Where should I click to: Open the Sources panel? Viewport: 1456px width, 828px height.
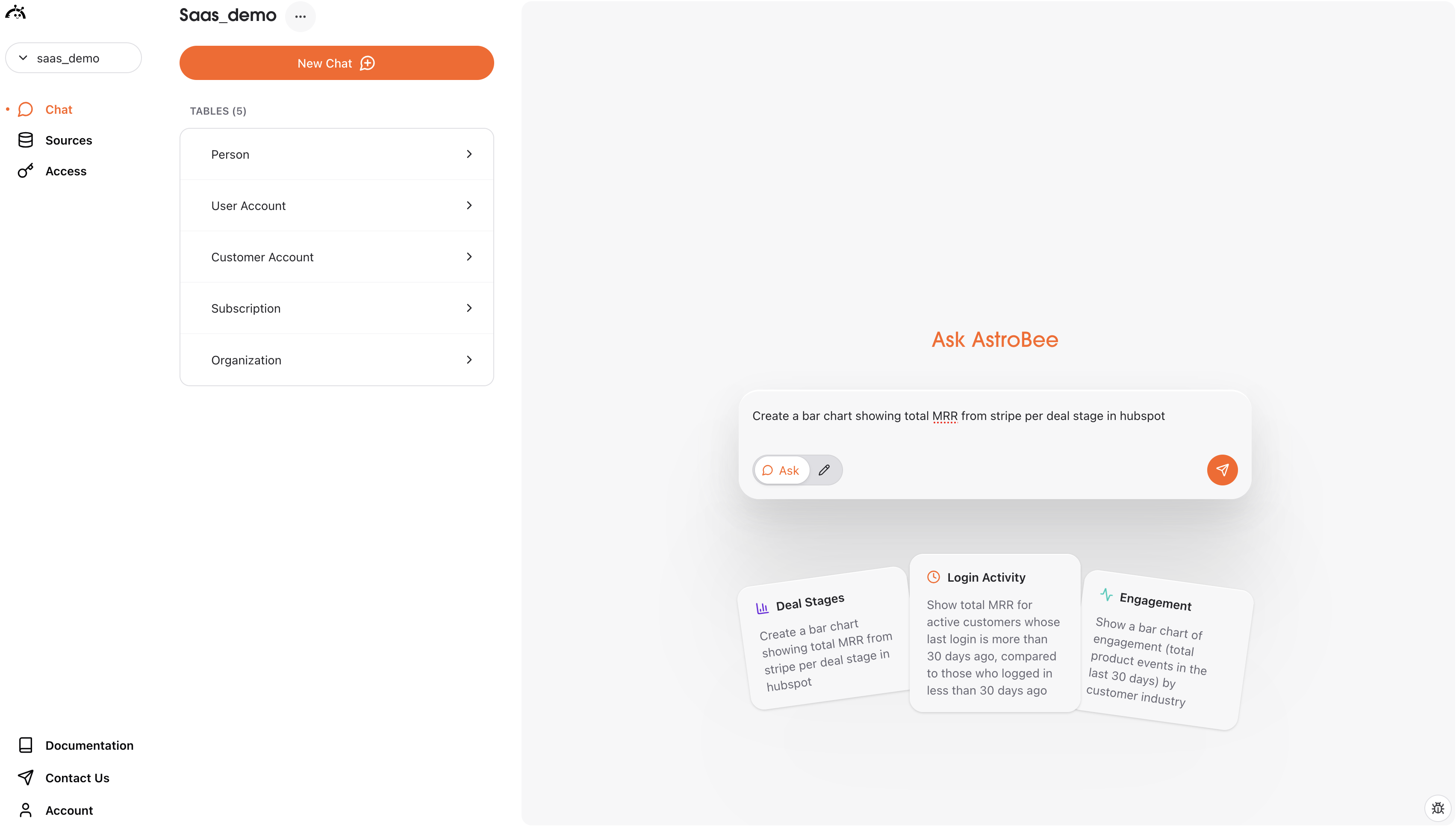[x=69, y=140]
